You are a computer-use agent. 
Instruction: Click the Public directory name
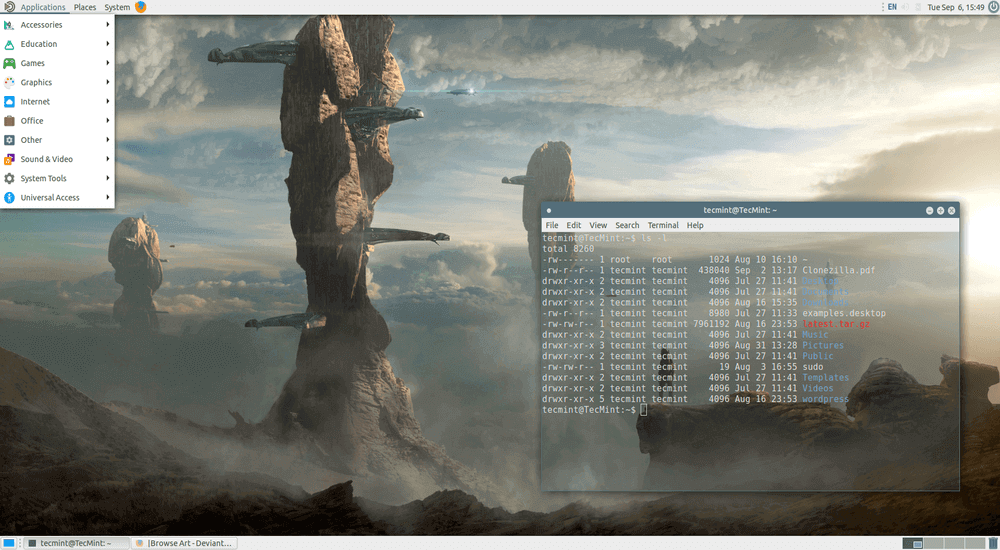818,356
